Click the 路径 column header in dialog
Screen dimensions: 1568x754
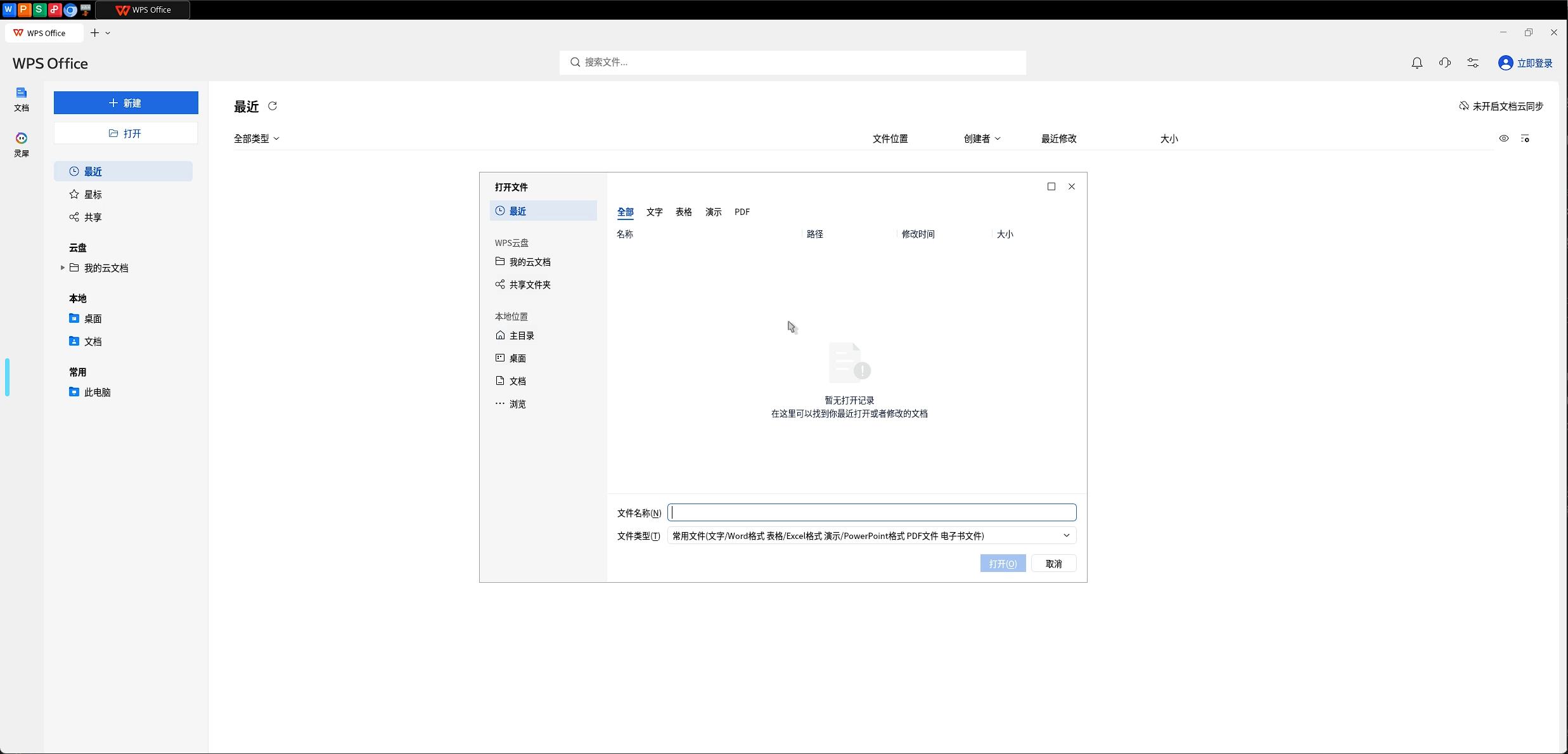(815, 234)
